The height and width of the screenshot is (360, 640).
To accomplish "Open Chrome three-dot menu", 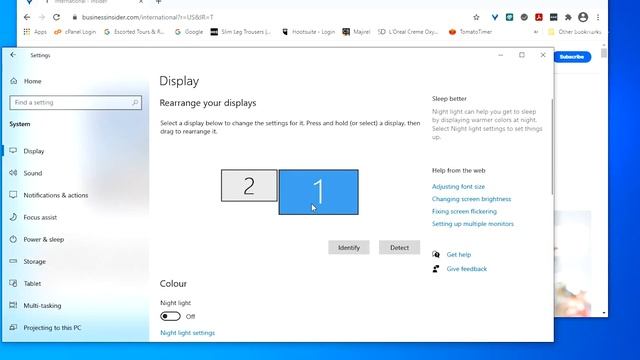I will (x=598, y=17).
